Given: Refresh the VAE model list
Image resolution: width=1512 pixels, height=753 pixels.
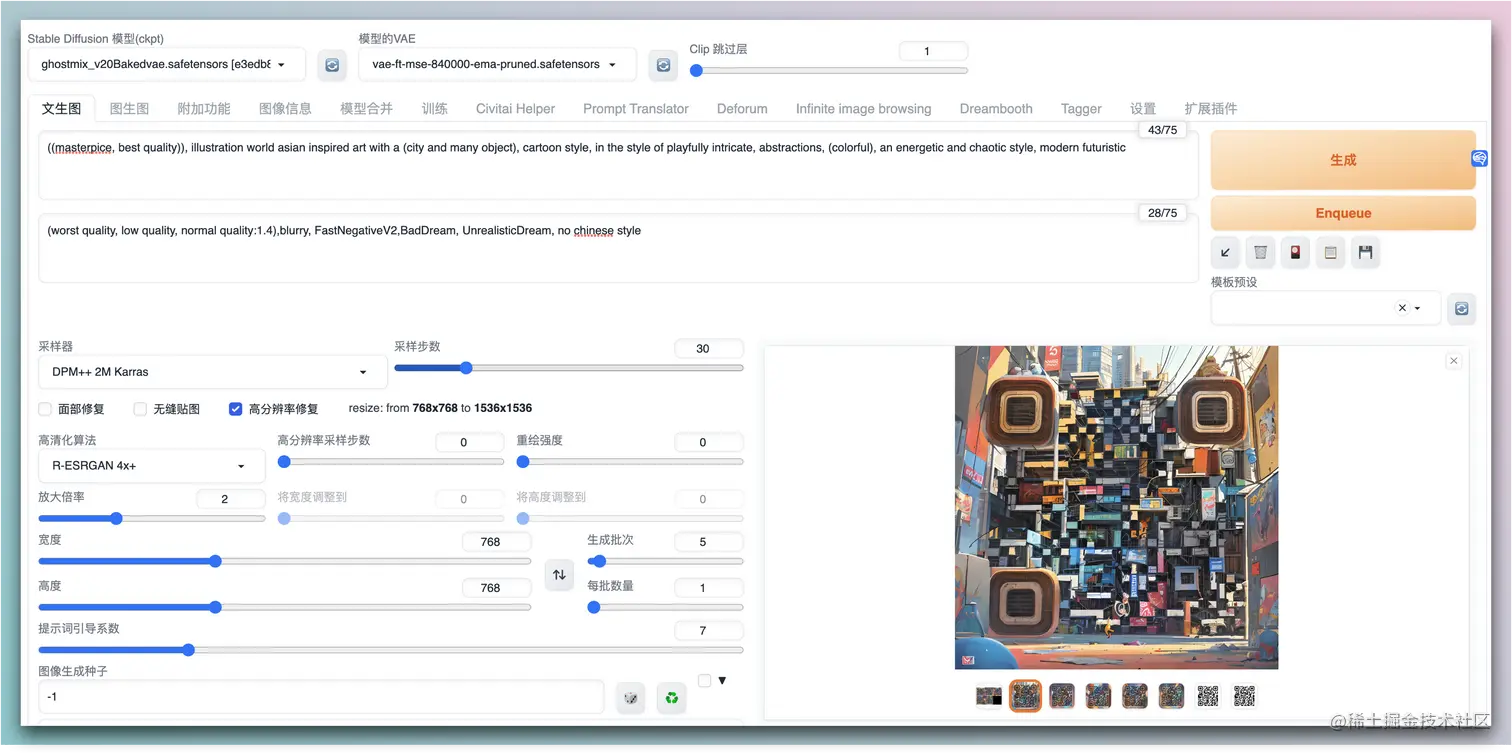Looking at the screenshot, I should [x=663, y=64].
